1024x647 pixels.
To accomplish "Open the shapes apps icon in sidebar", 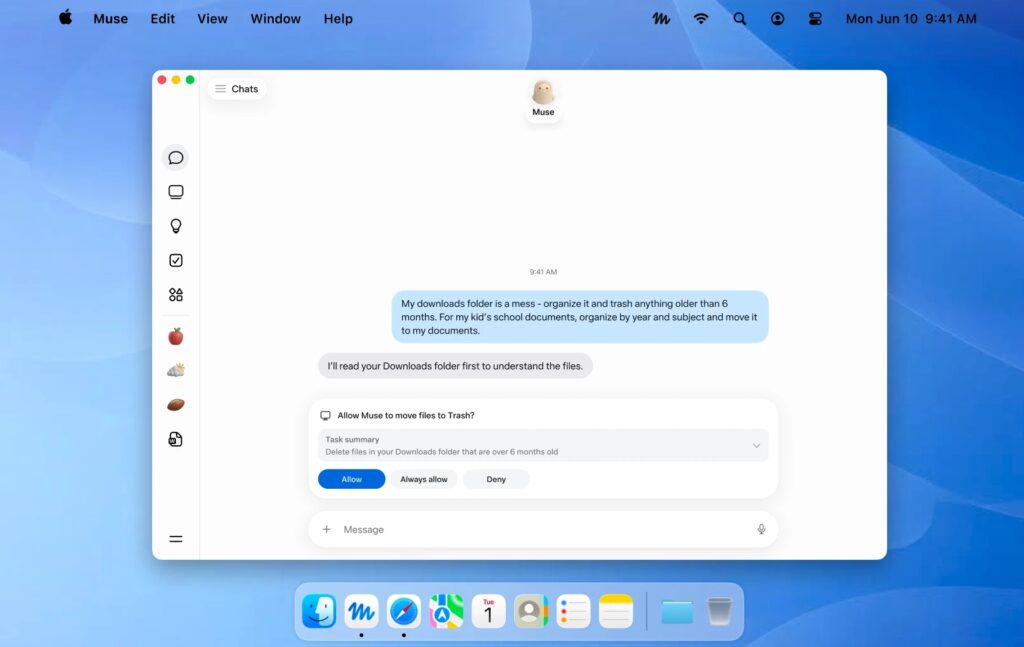I will point(176,294).
